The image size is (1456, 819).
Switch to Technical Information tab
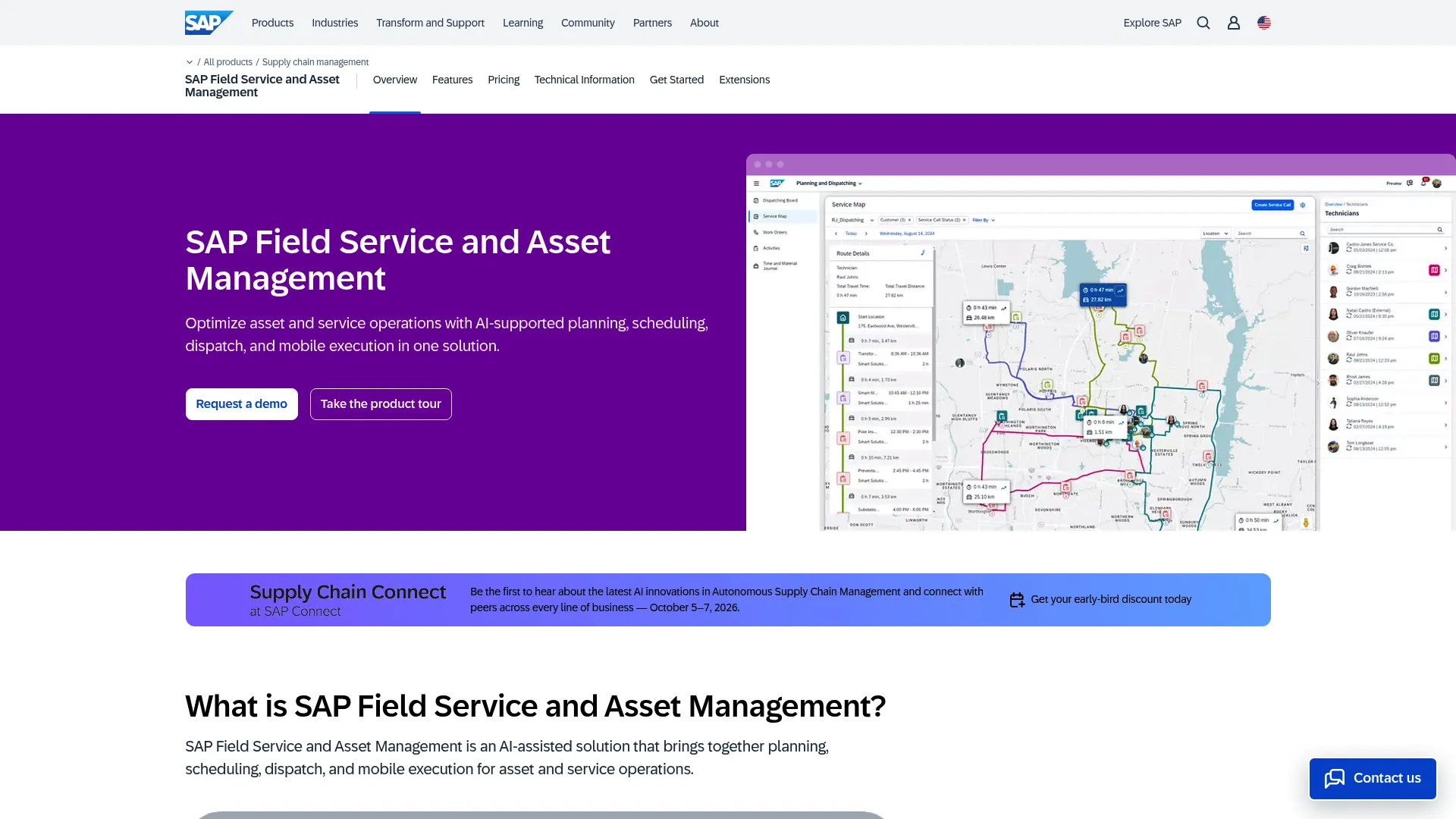click(x=584, y=80)
